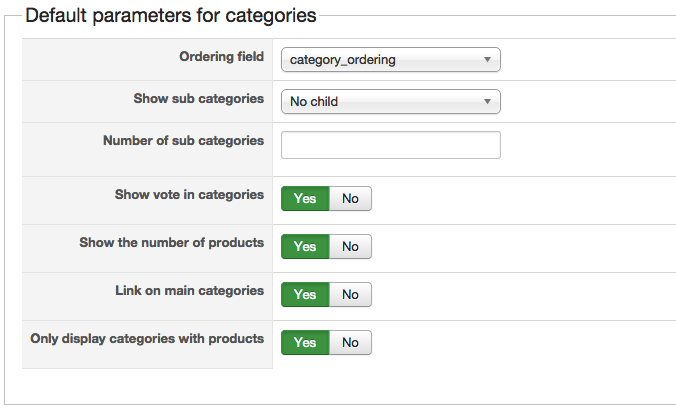Disable Show the number of products

(350, 247)
